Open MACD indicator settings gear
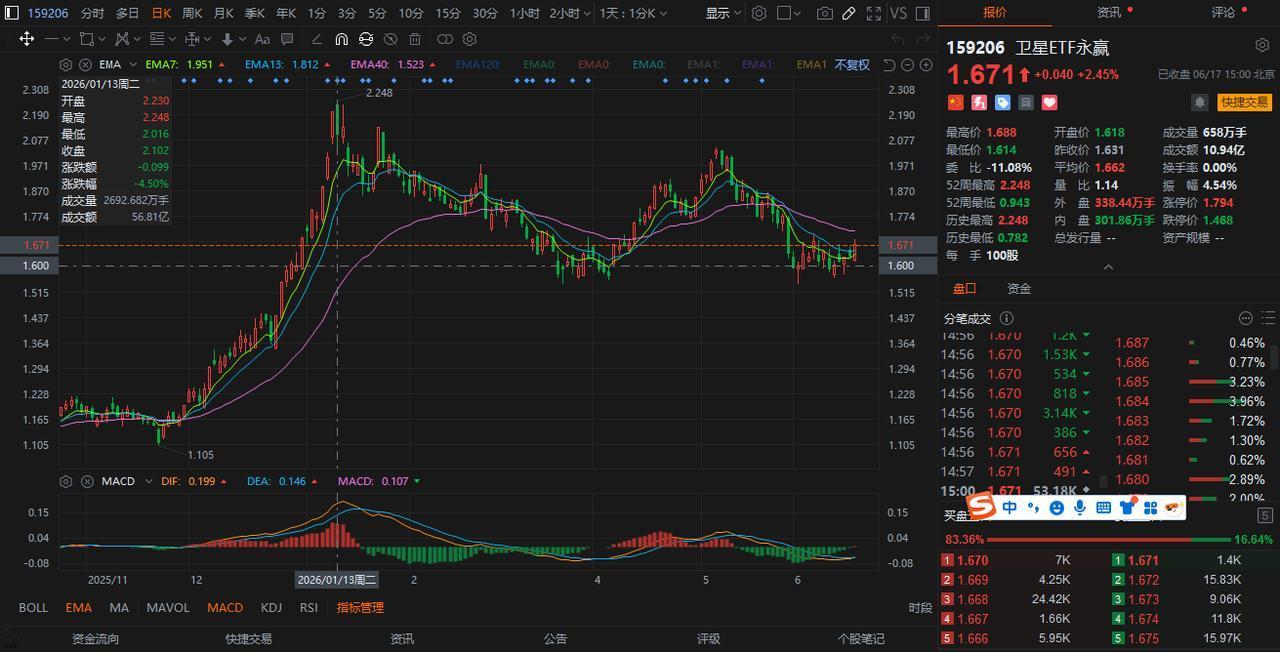The image size is (1280, 652). point(66,481)
